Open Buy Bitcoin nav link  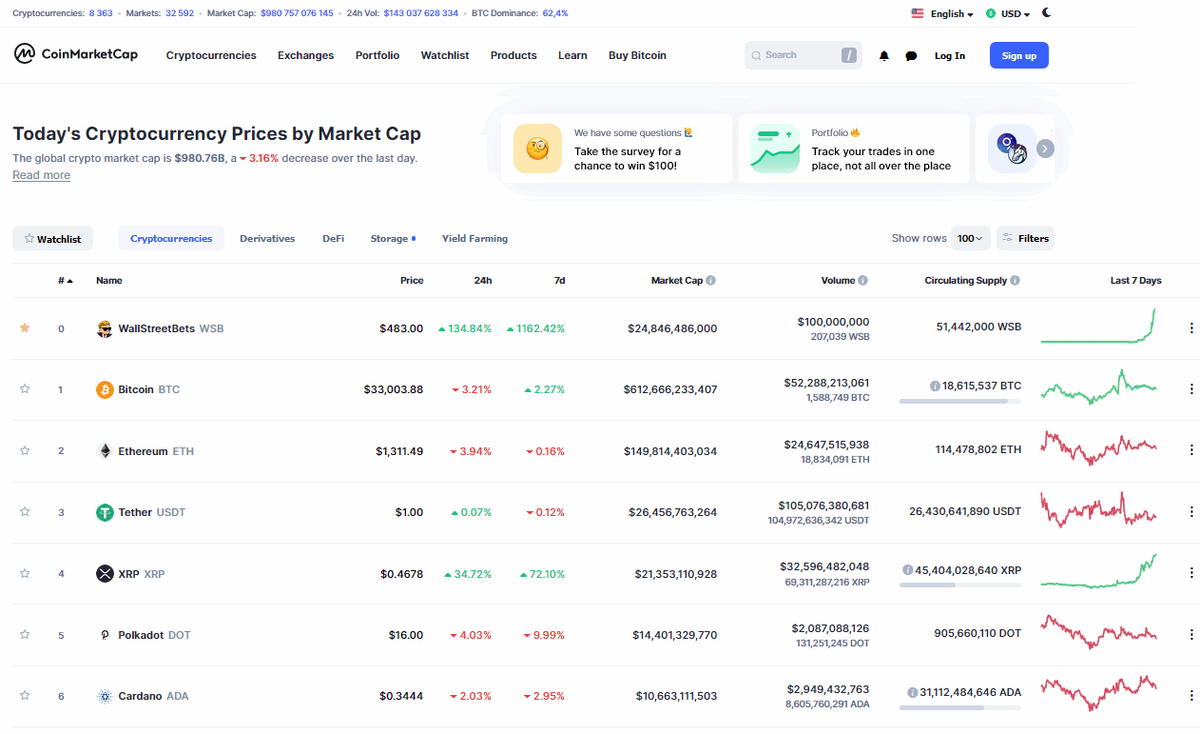[637, 56]
